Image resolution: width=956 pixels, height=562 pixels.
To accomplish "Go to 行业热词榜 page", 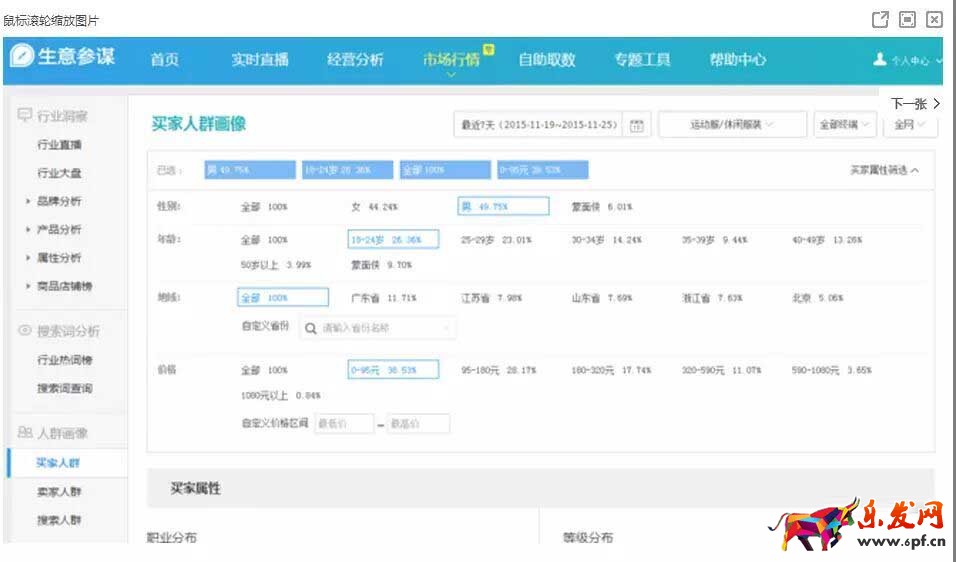I will pyautogui.click(x=64, y=360).
